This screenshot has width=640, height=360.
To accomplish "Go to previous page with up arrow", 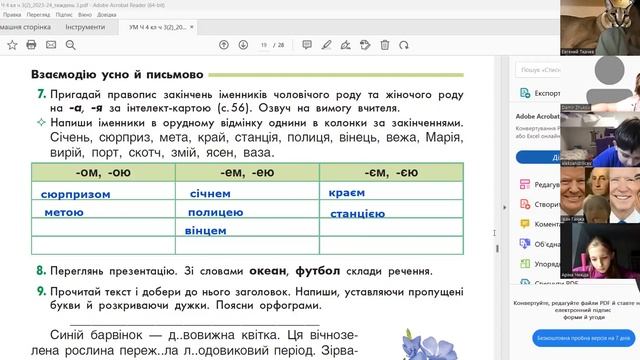I will click(x=224, y=45).
